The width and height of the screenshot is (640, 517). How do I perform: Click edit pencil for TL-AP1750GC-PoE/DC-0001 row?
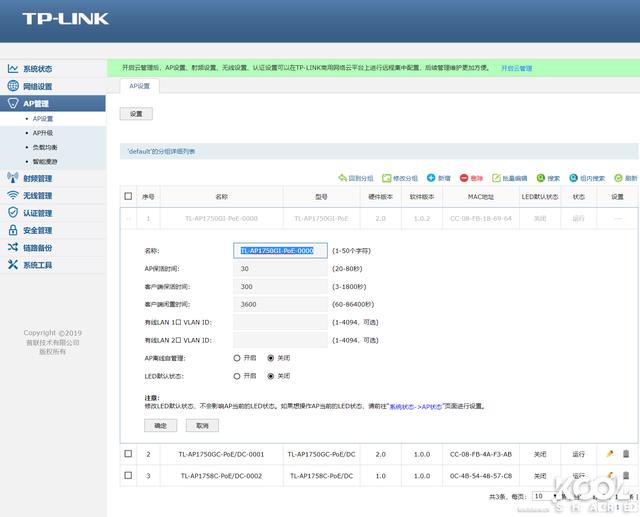(x=610, y=453)
